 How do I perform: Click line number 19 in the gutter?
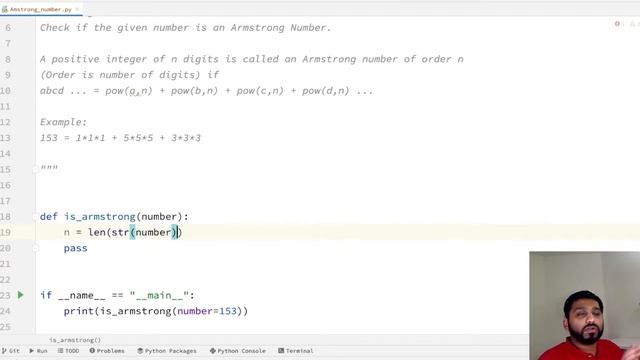(x=5, y=232)
